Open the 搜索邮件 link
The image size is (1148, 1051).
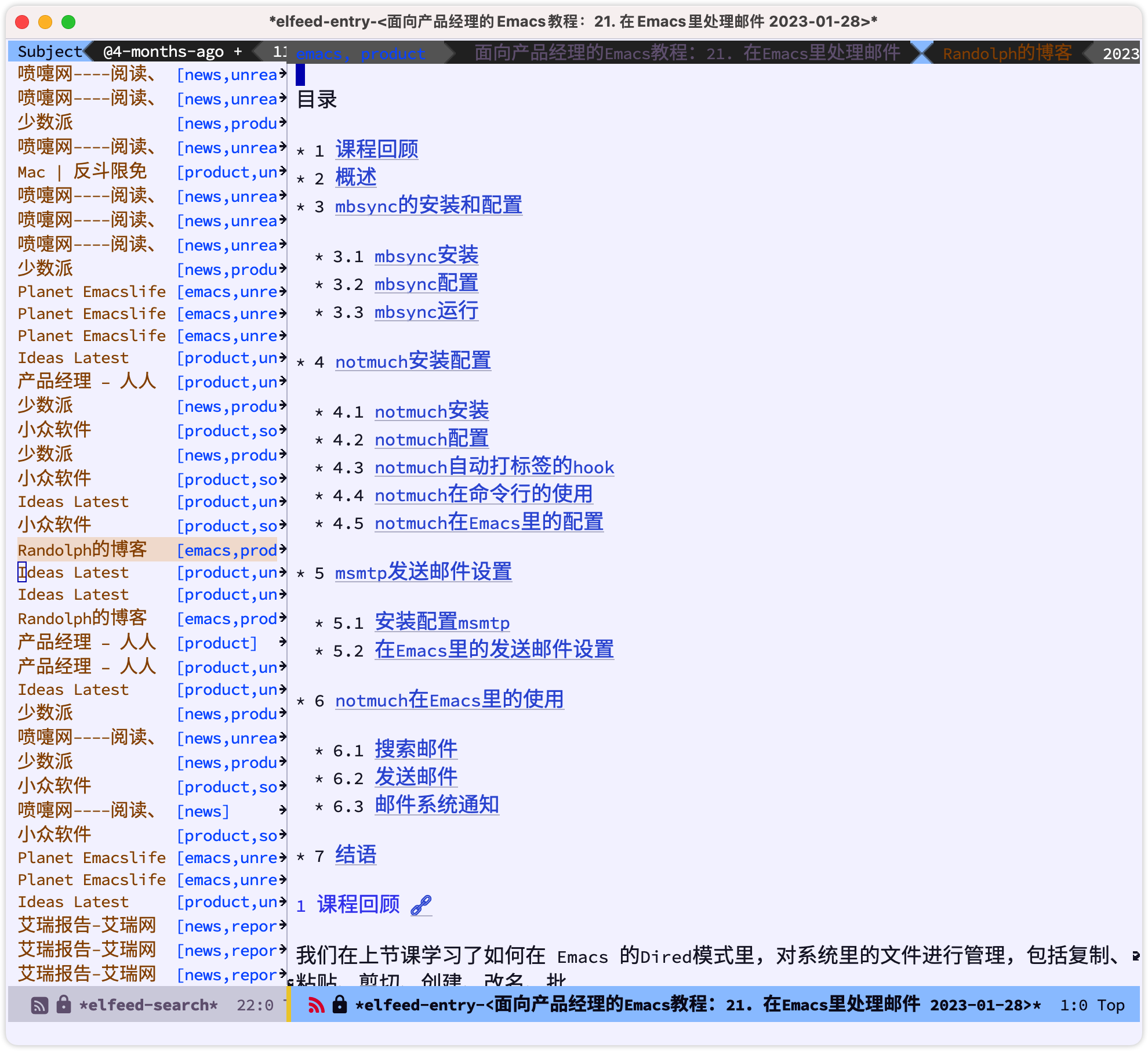point(416,749)
